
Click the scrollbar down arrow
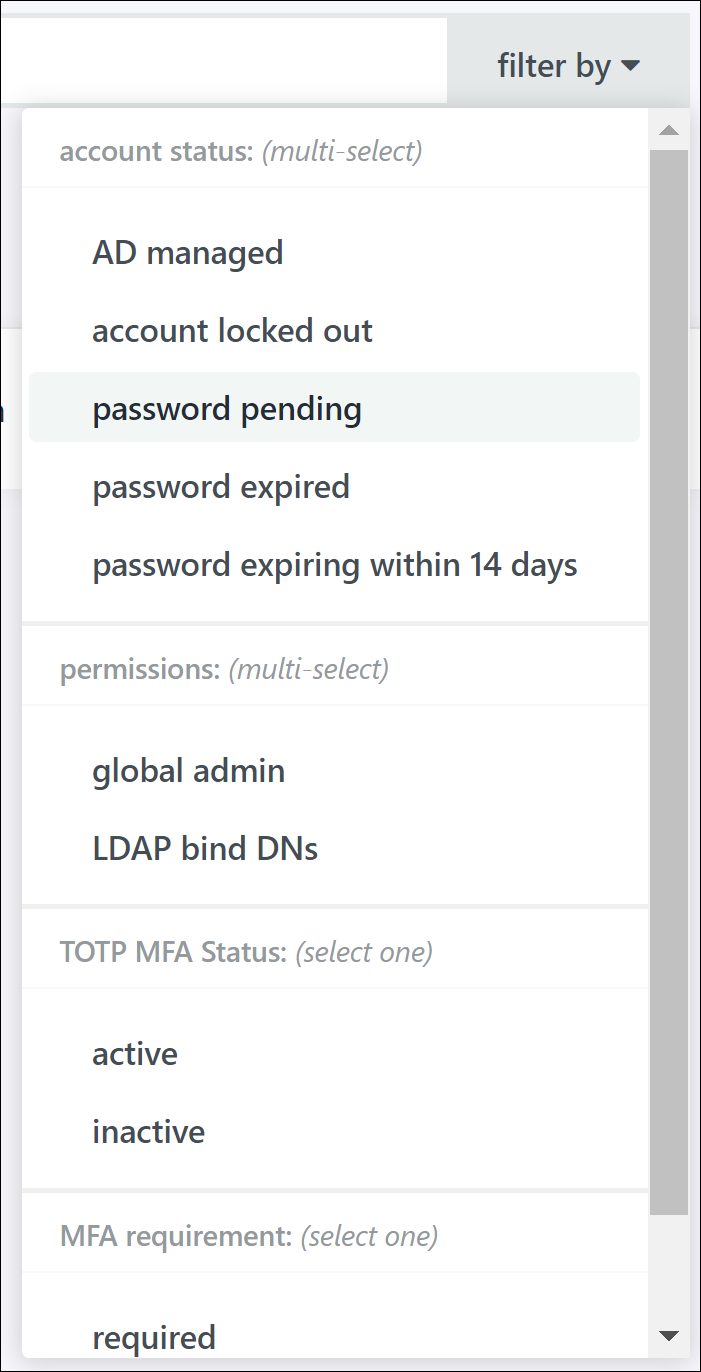click(x=669, y=1335)
